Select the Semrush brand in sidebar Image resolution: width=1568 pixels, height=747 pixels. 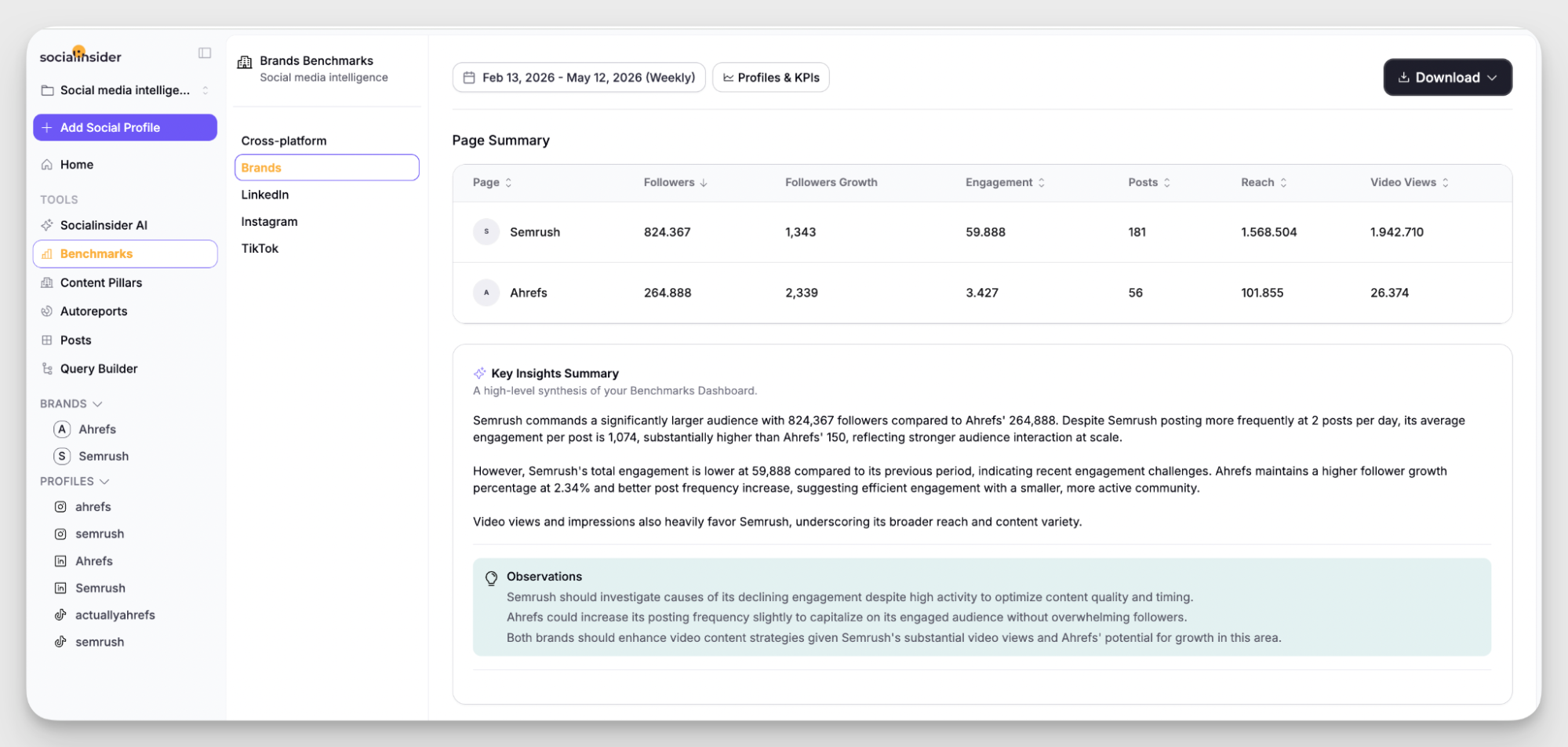91,457
